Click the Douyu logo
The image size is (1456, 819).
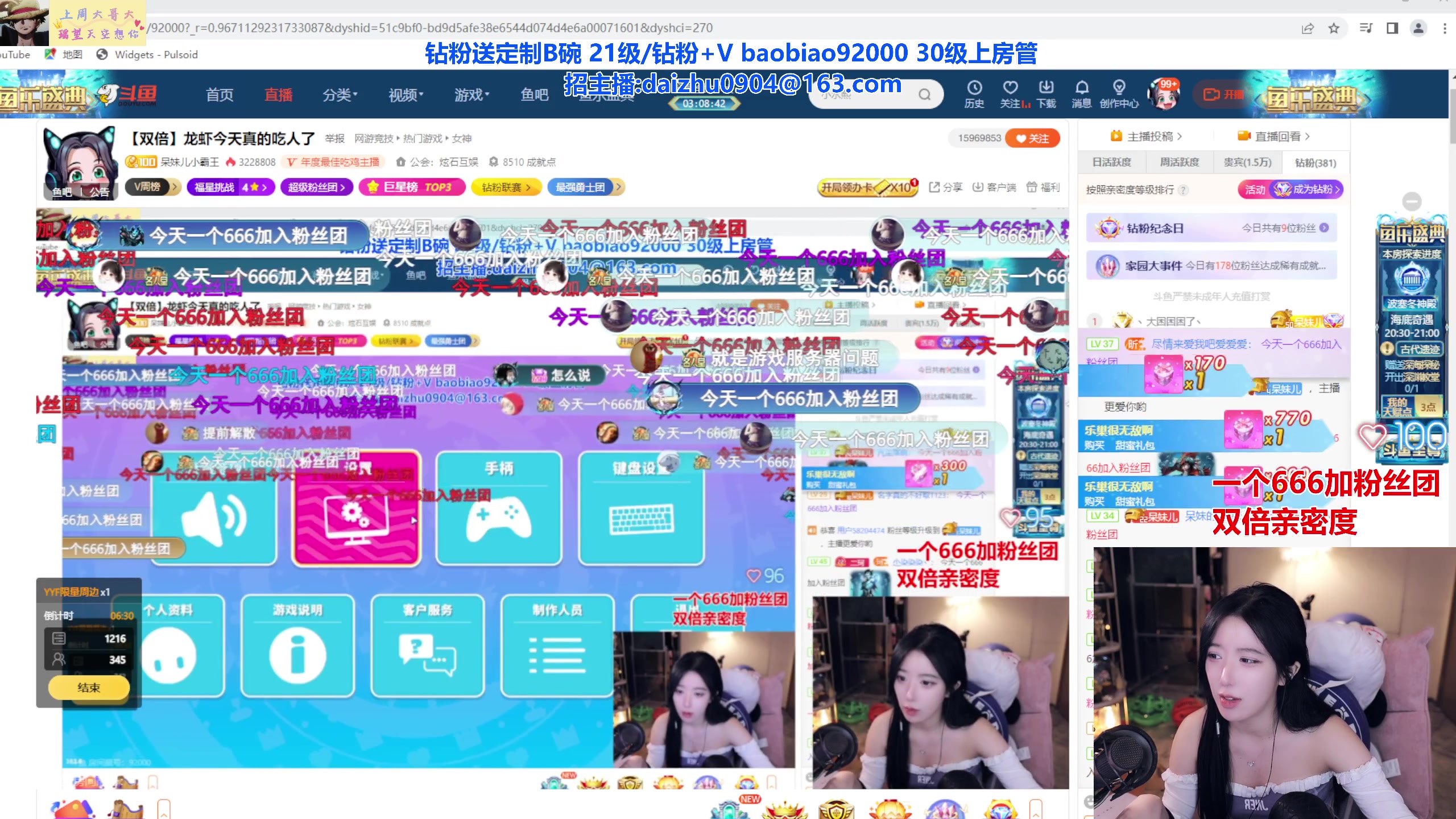pyautogui.click(x=128, y=95)
